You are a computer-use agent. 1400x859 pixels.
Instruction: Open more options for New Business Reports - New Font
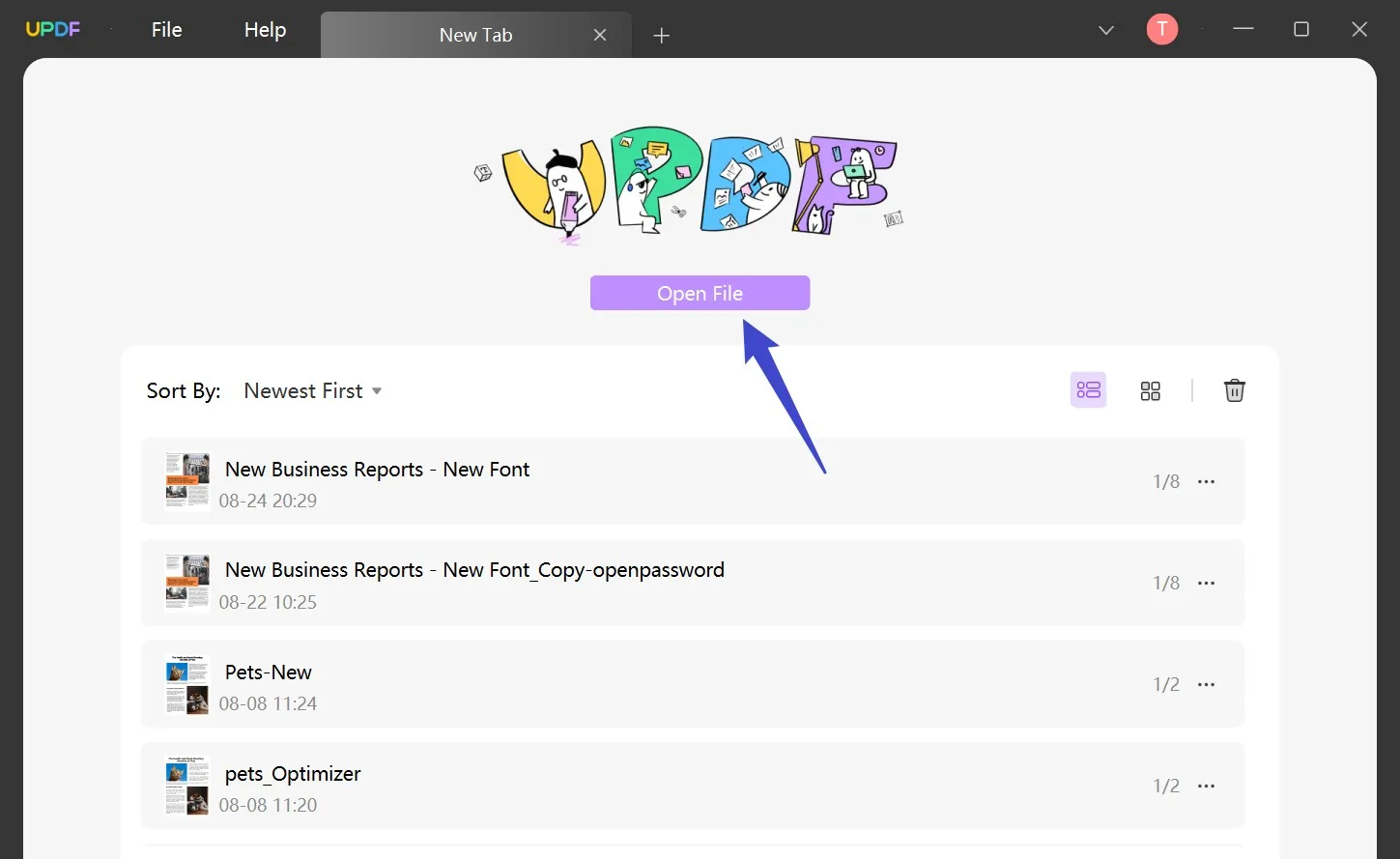[x=1207, y=481]
